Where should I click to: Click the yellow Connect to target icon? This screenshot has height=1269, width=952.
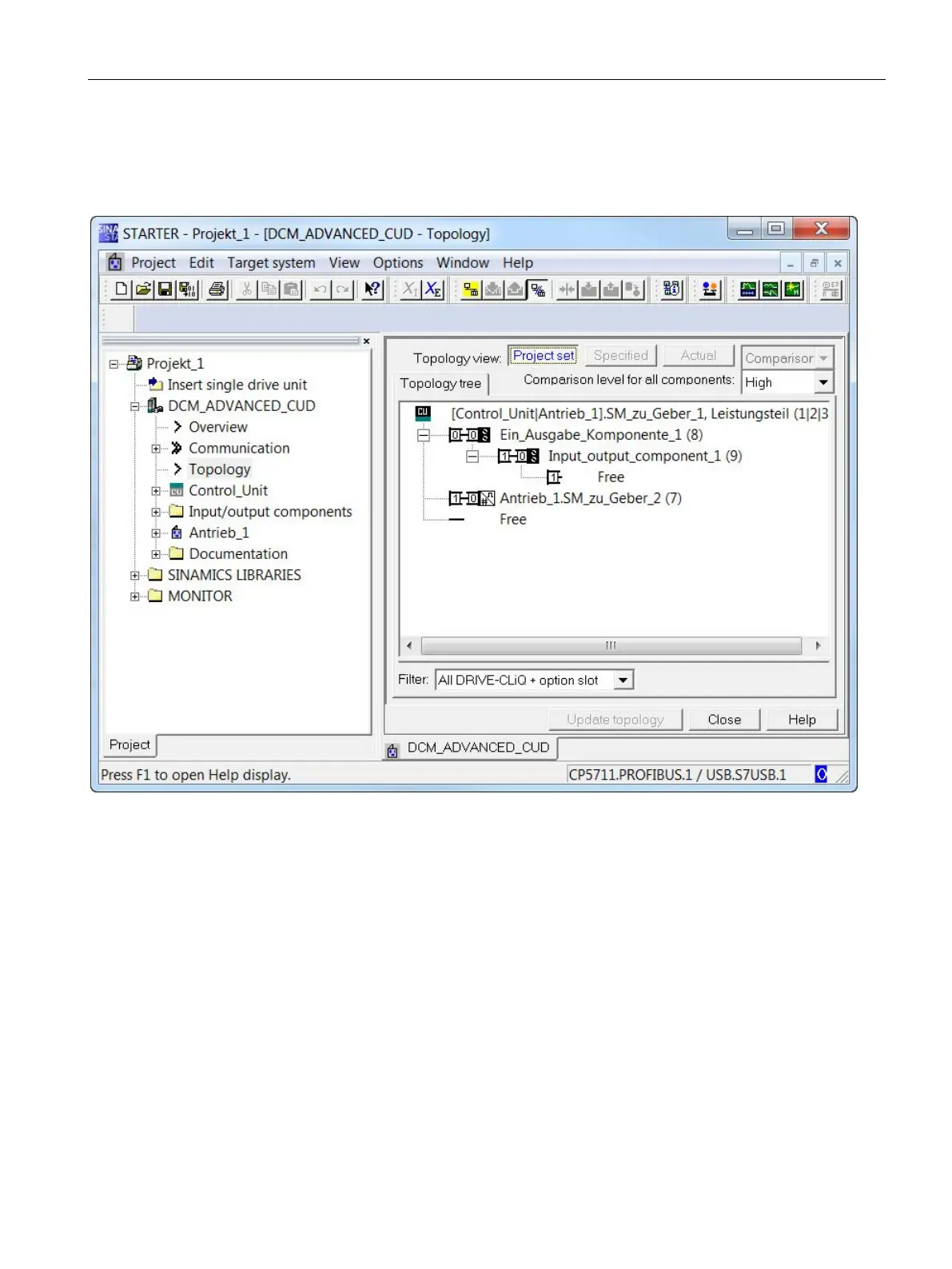tap(471, 289)
